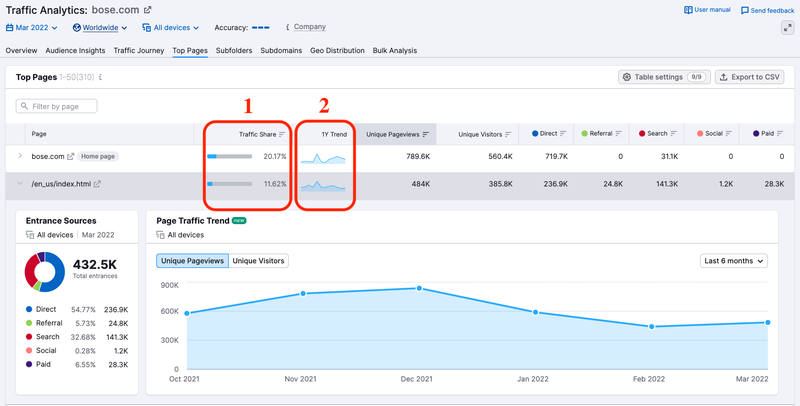Screen dimensions: 800x406
Task: Switch to the Subdomains tab
Action: (281, 50)
